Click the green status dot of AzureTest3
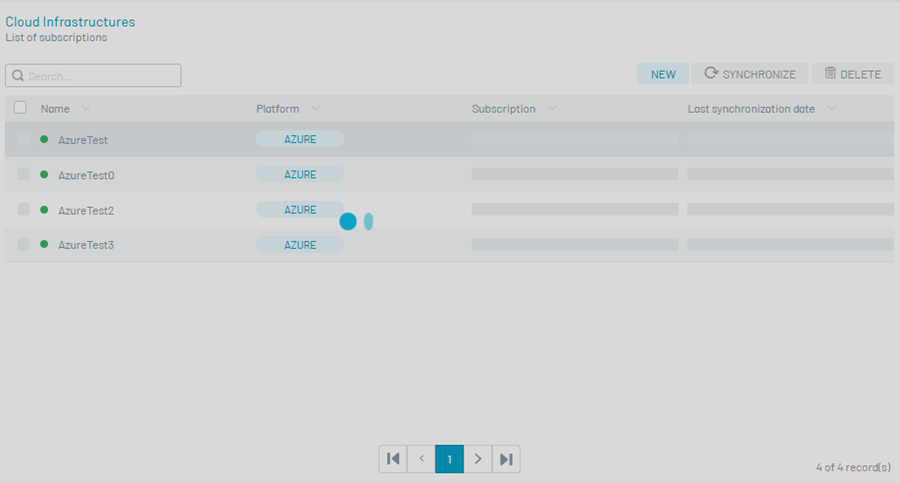 [x=44, y=244]
